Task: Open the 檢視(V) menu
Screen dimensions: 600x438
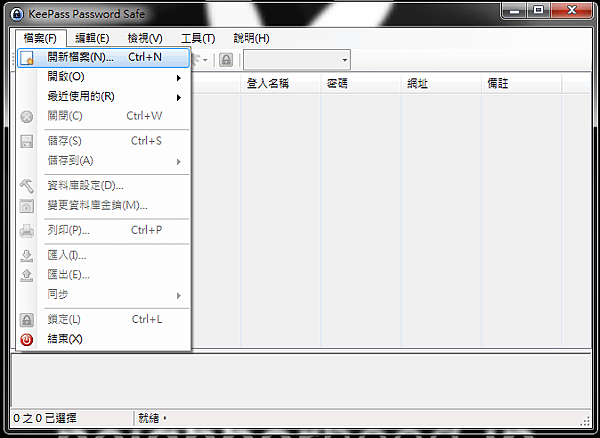Action: [x=145, y=38]
